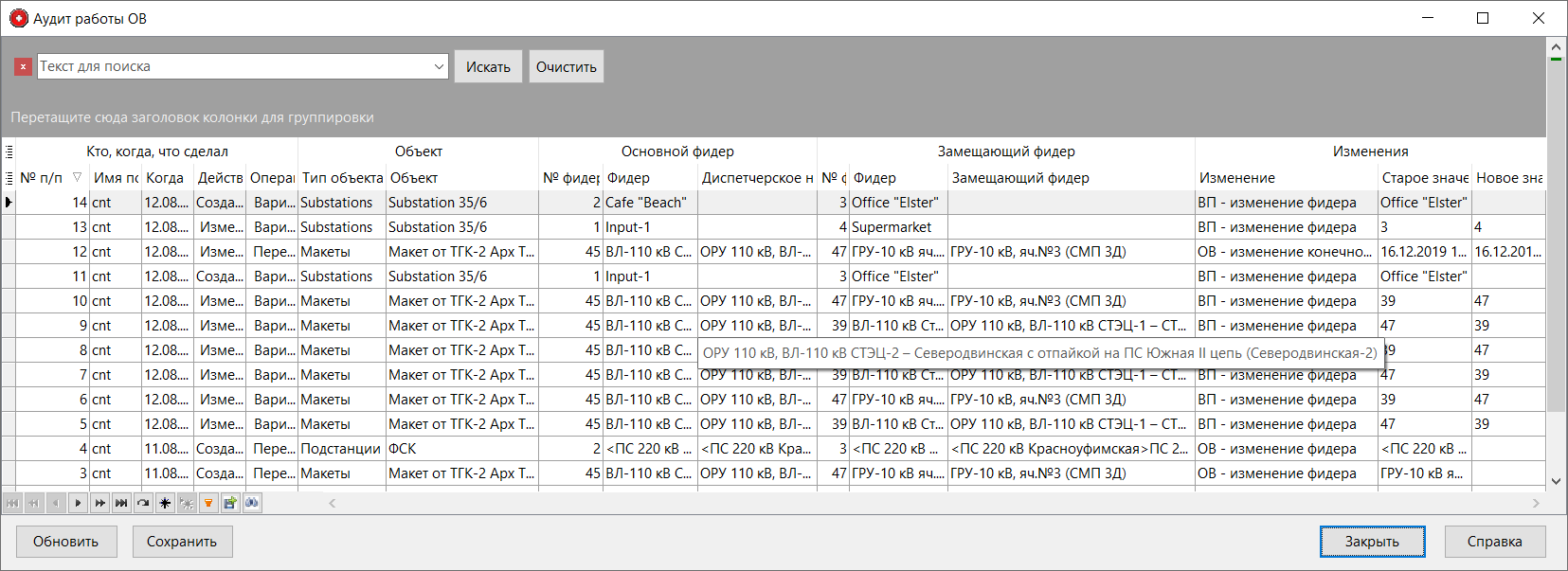
Task: Click Подстанции type cell in row 4
Action: [x=342, y=449]
